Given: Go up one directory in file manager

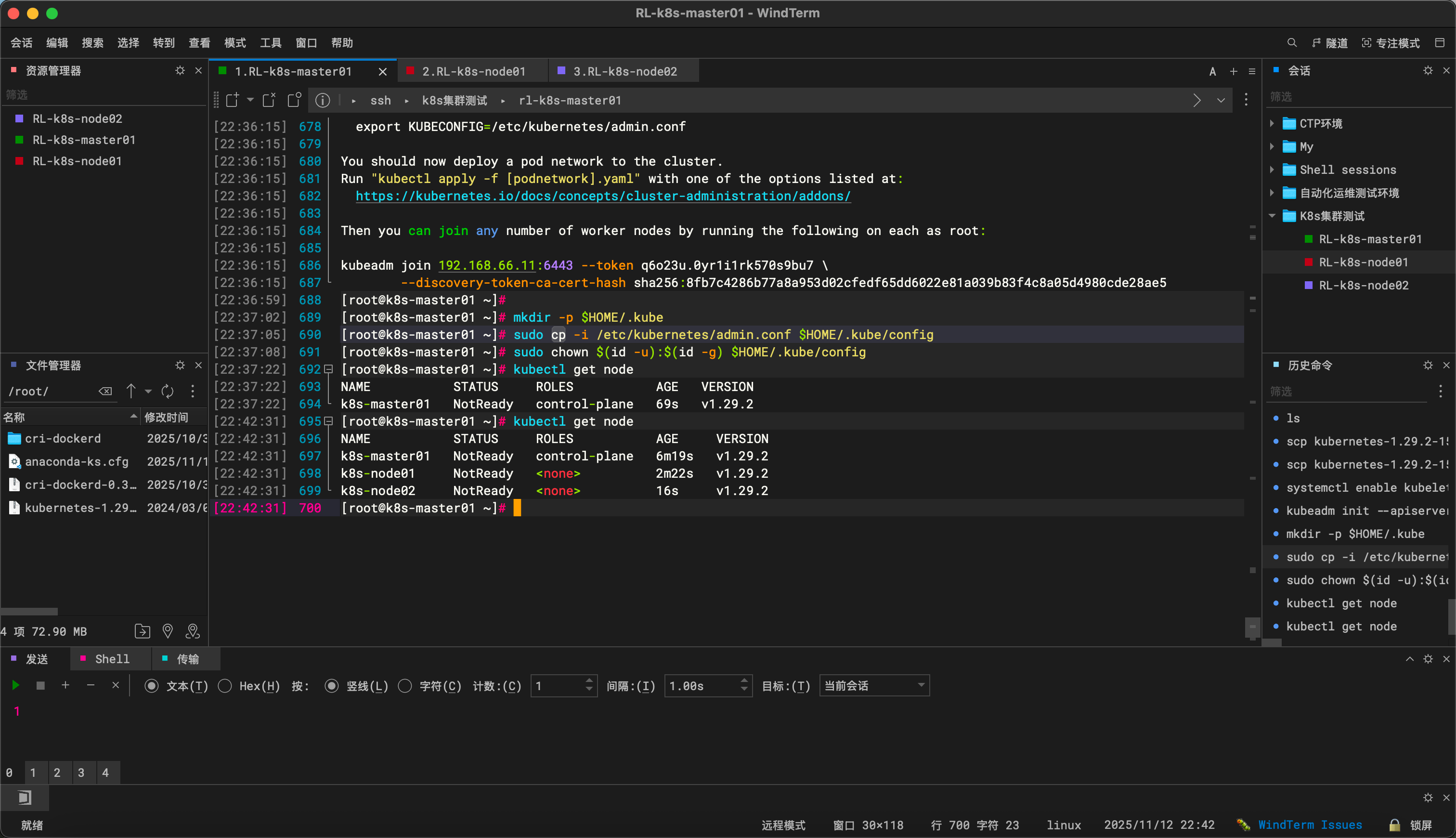Looking at the screenshot, I should coord(131,392).
